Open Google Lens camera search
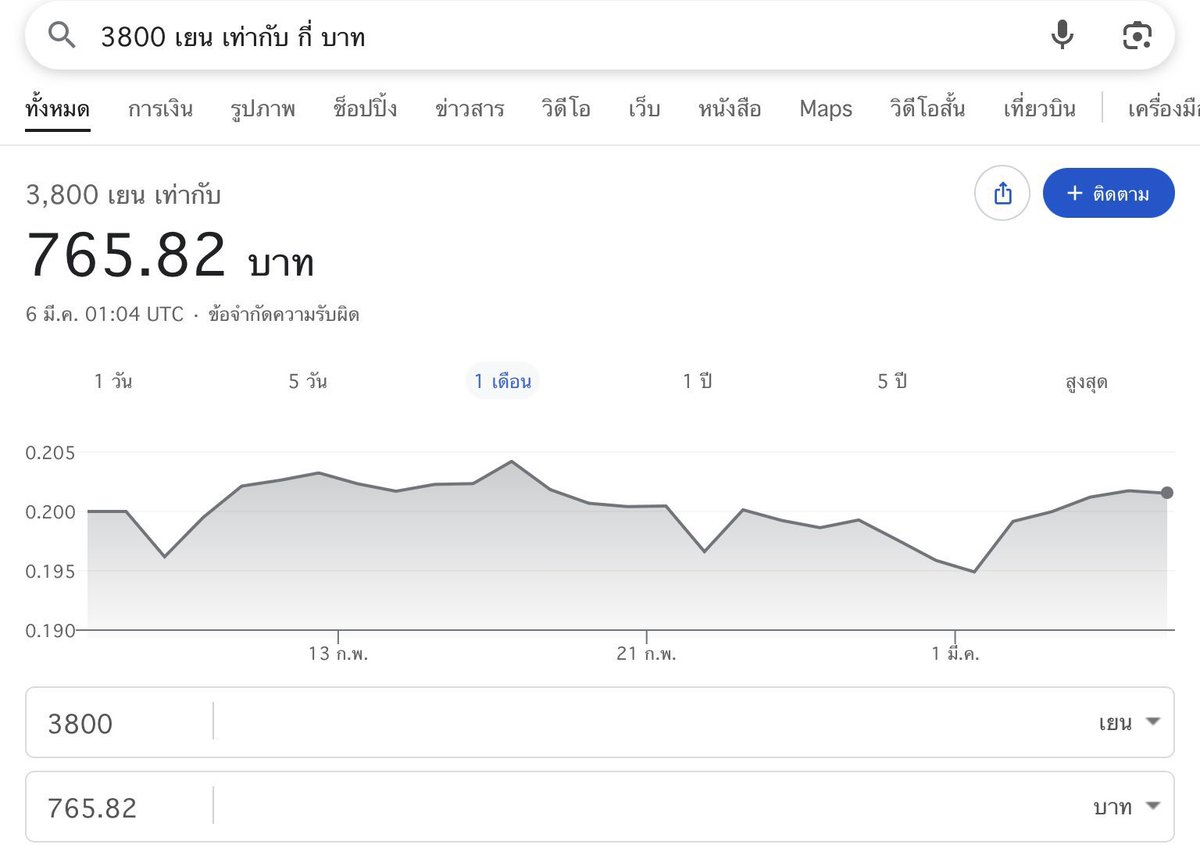 (1137, 36)
